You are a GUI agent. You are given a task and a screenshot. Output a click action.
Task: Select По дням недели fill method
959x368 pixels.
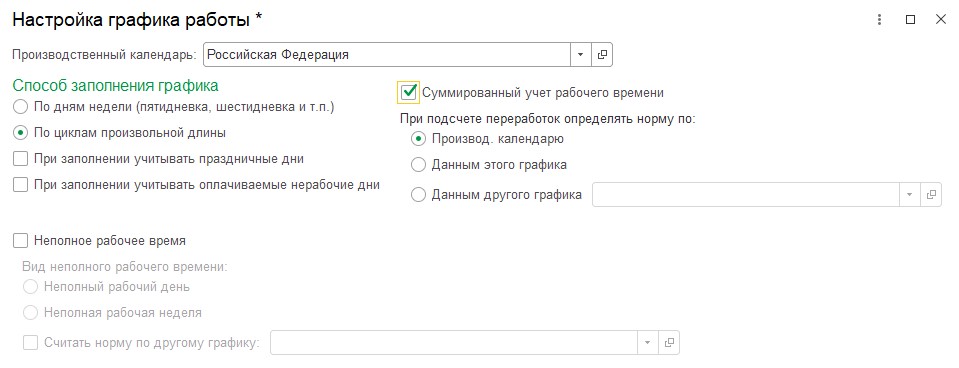(x=21, y=107)
